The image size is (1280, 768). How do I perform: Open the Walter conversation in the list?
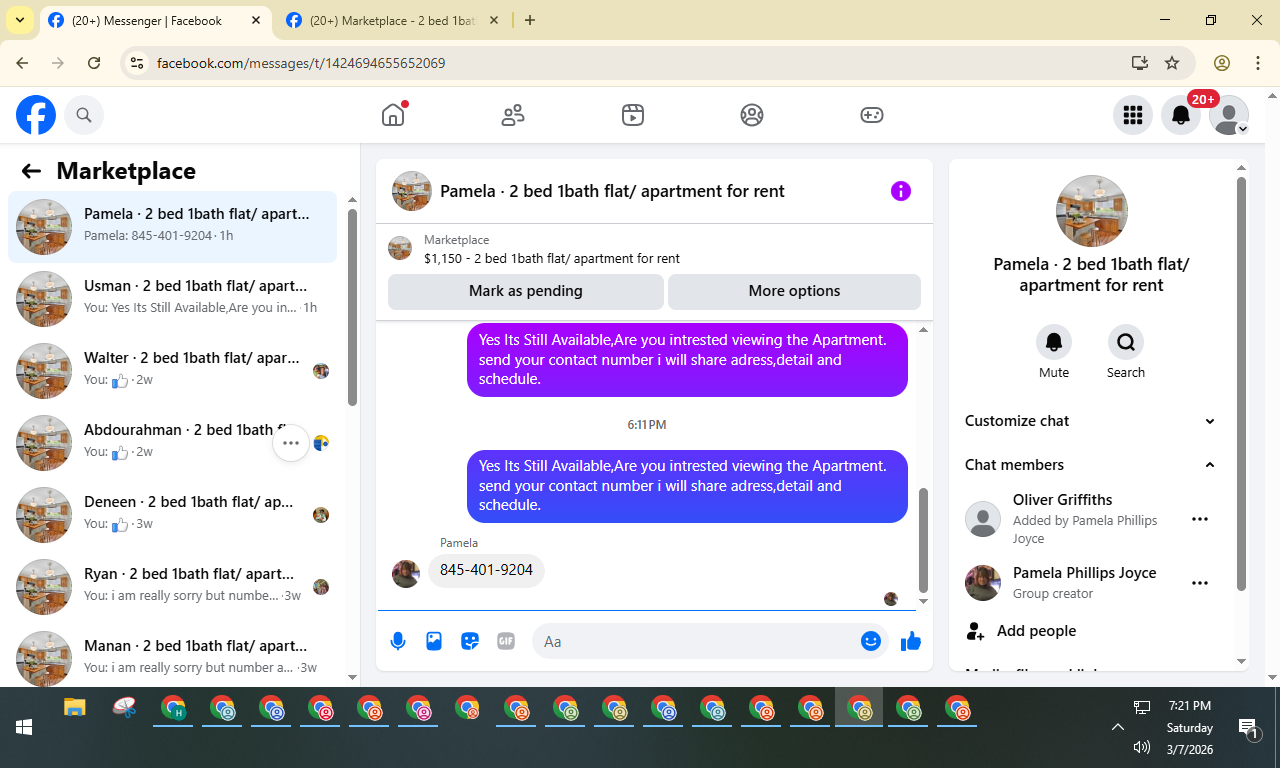coord(173,371)
